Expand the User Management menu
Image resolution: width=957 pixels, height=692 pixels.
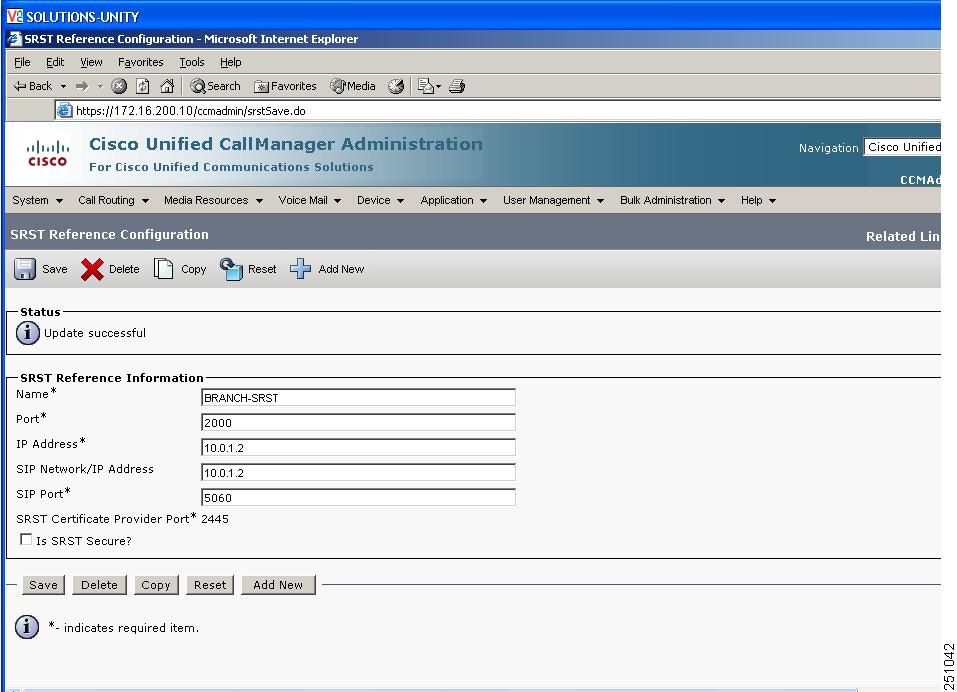(553, 200)
